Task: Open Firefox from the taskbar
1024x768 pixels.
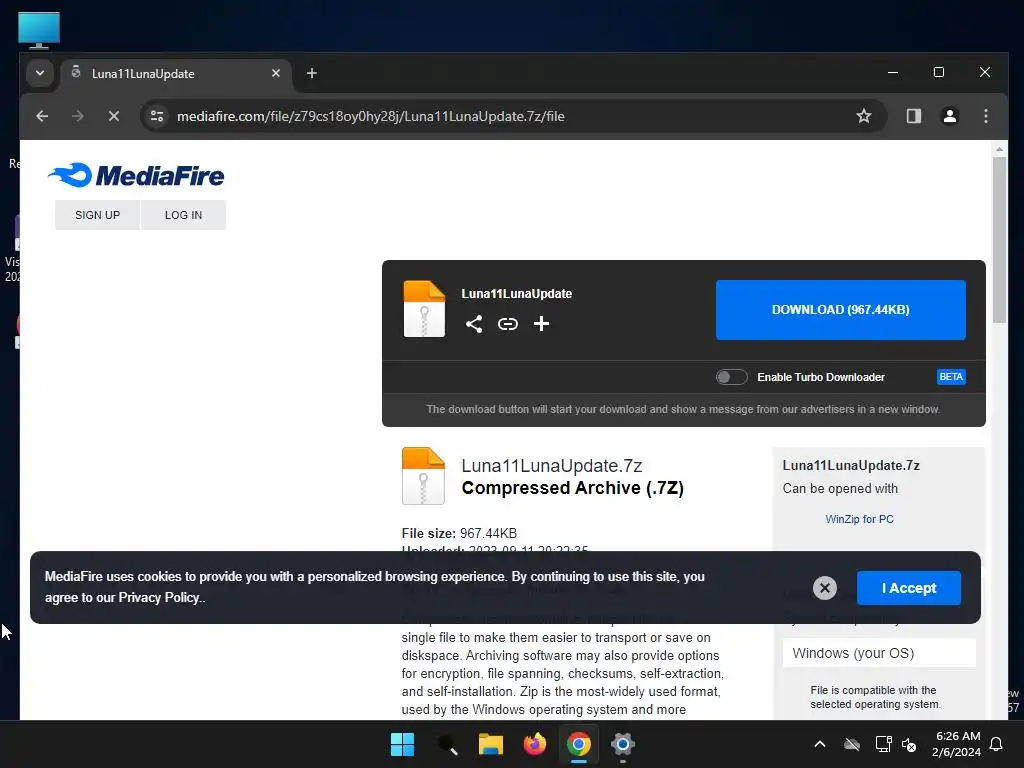Action: coord(535,744)
